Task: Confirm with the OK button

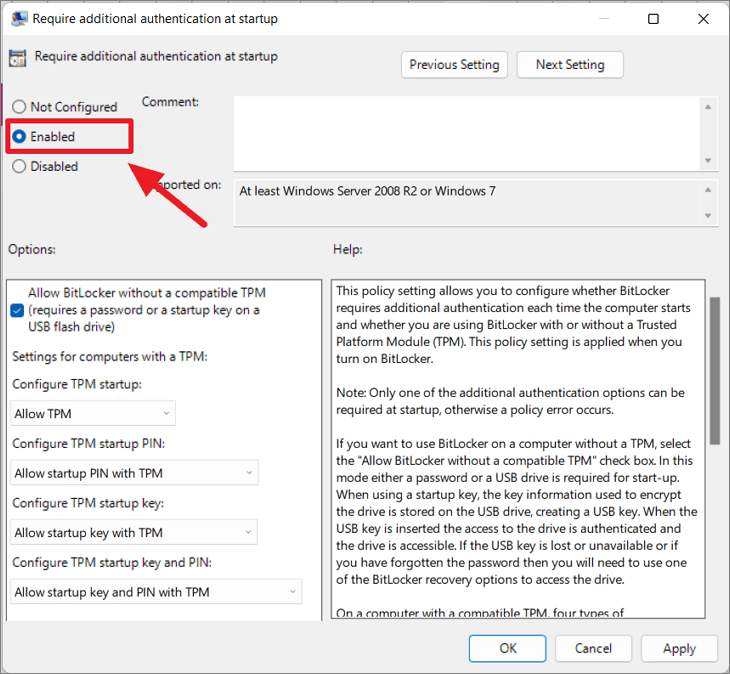Action: pos(507,648)
